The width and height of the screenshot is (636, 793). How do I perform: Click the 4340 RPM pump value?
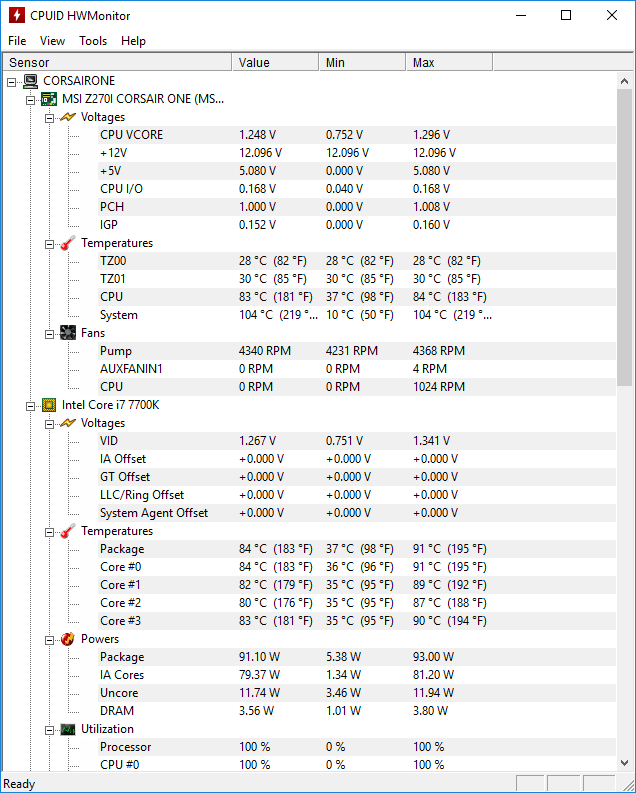[x=264, y=351]
